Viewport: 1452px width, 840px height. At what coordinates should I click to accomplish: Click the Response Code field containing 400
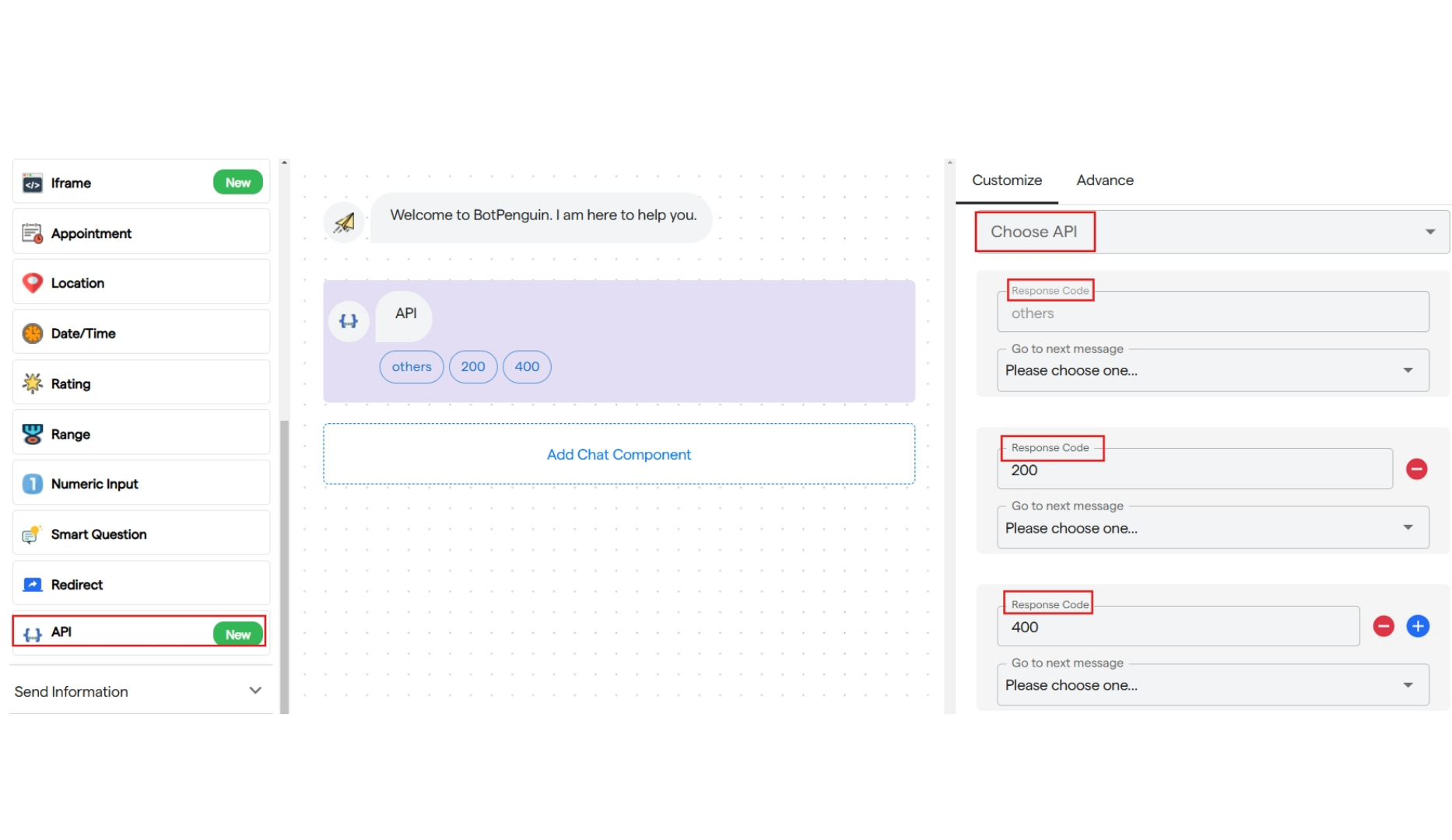point(1178,626)
